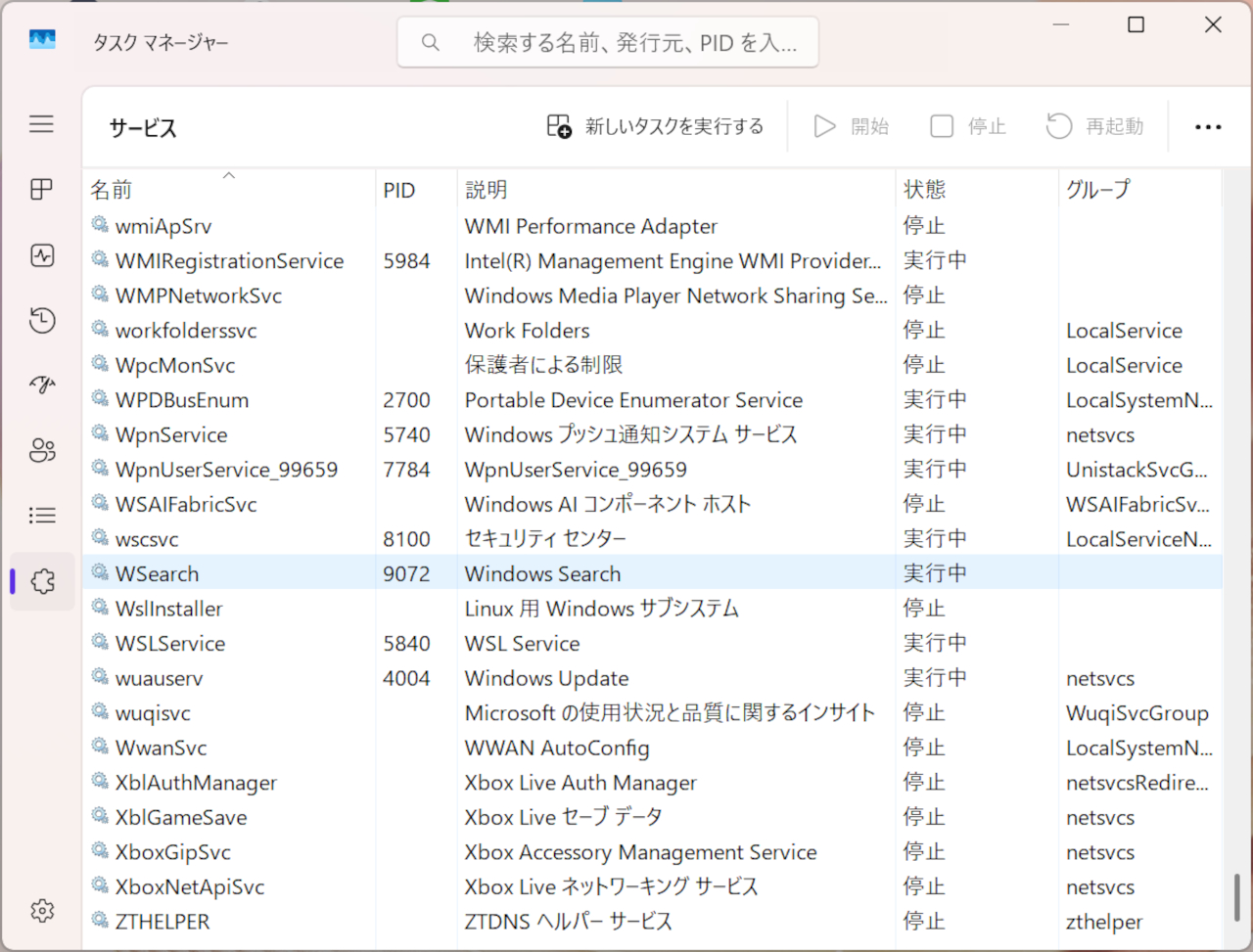Image resolution: width=1253 pixels, height=952 pixels.
Task: Sort by the 説明 column header
Action: pos(676,189)
